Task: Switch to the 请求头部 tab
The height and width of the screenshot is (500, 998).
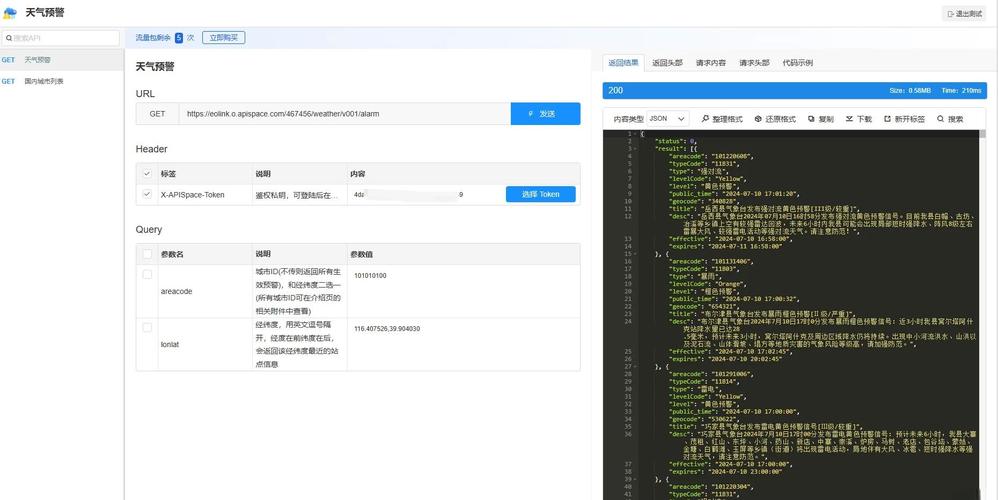Action: (754, 63)
